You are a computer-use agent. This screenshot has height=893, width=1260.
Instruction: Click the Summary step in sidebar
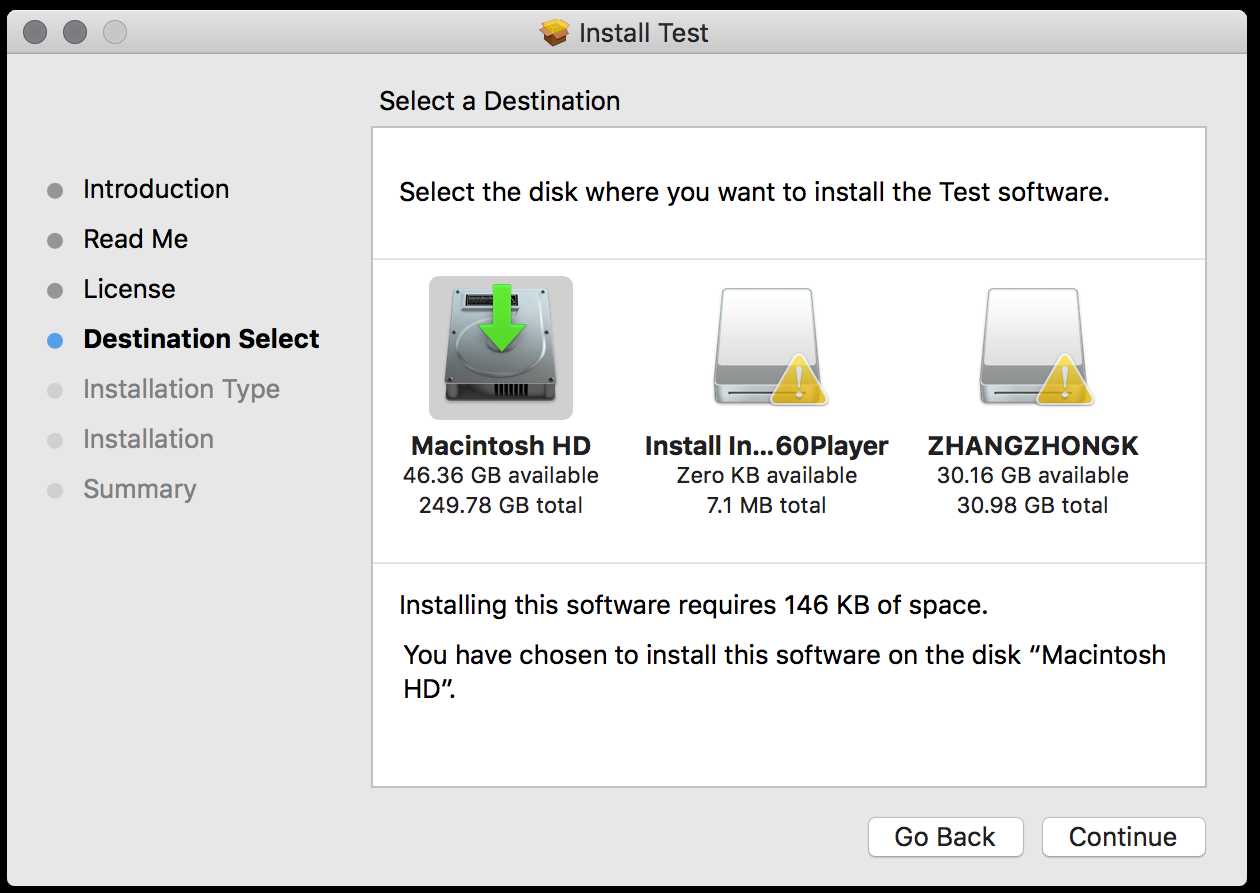(x=139, y=489)
